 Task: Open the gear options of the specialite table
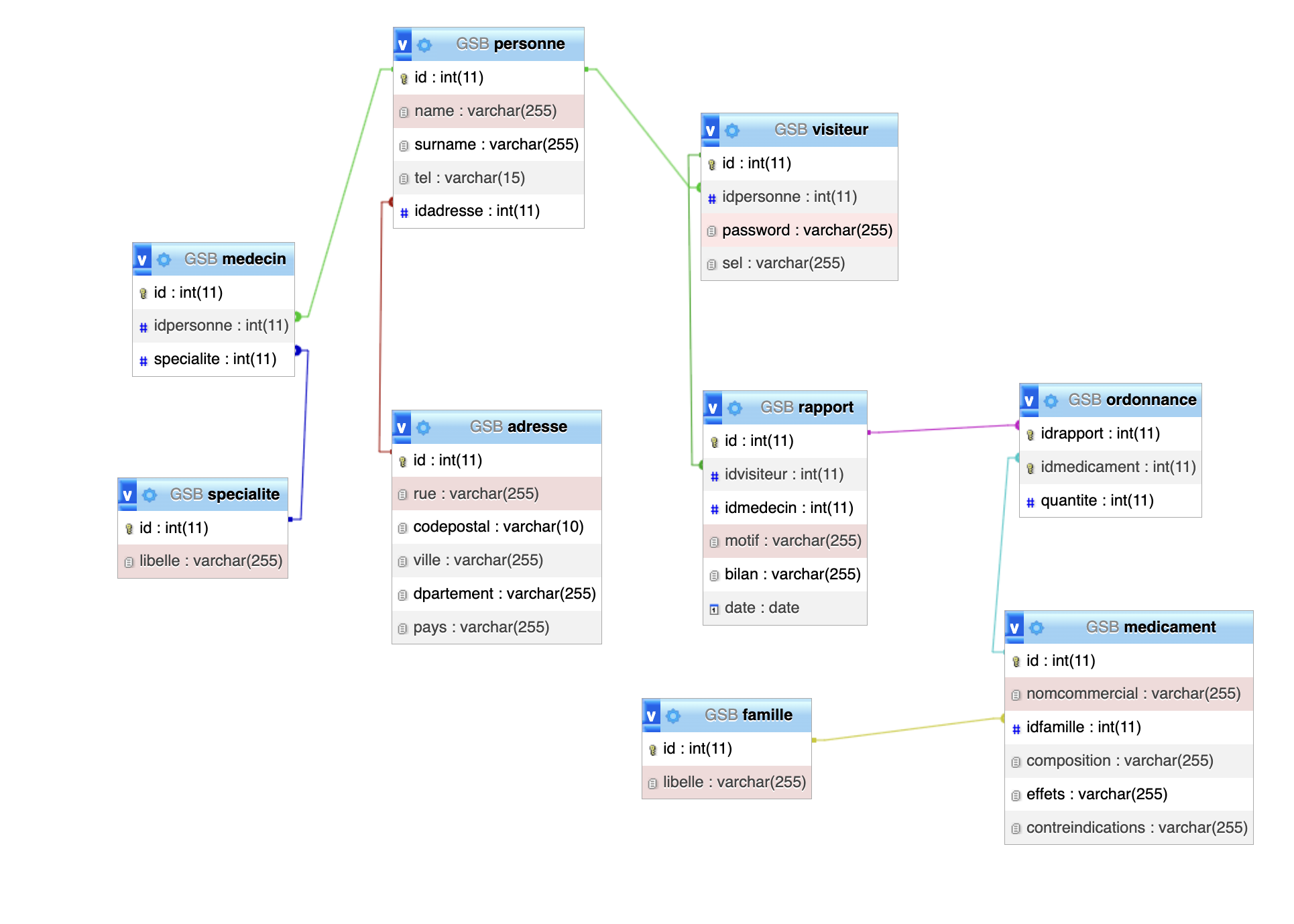[x=150, y=495]
